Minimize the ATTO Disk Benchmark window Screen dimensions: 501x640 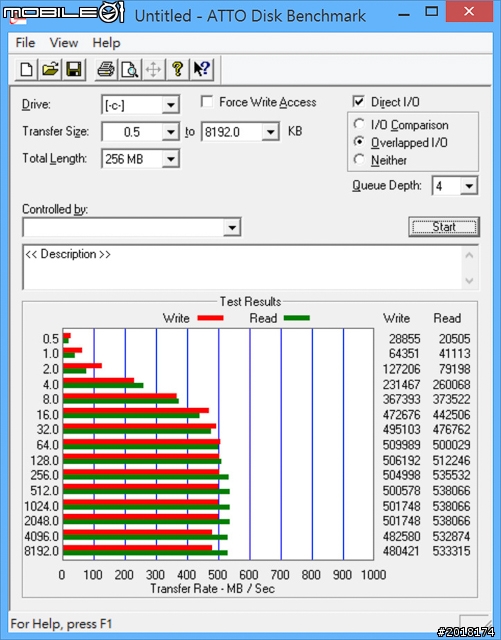[x=404, y=14]
